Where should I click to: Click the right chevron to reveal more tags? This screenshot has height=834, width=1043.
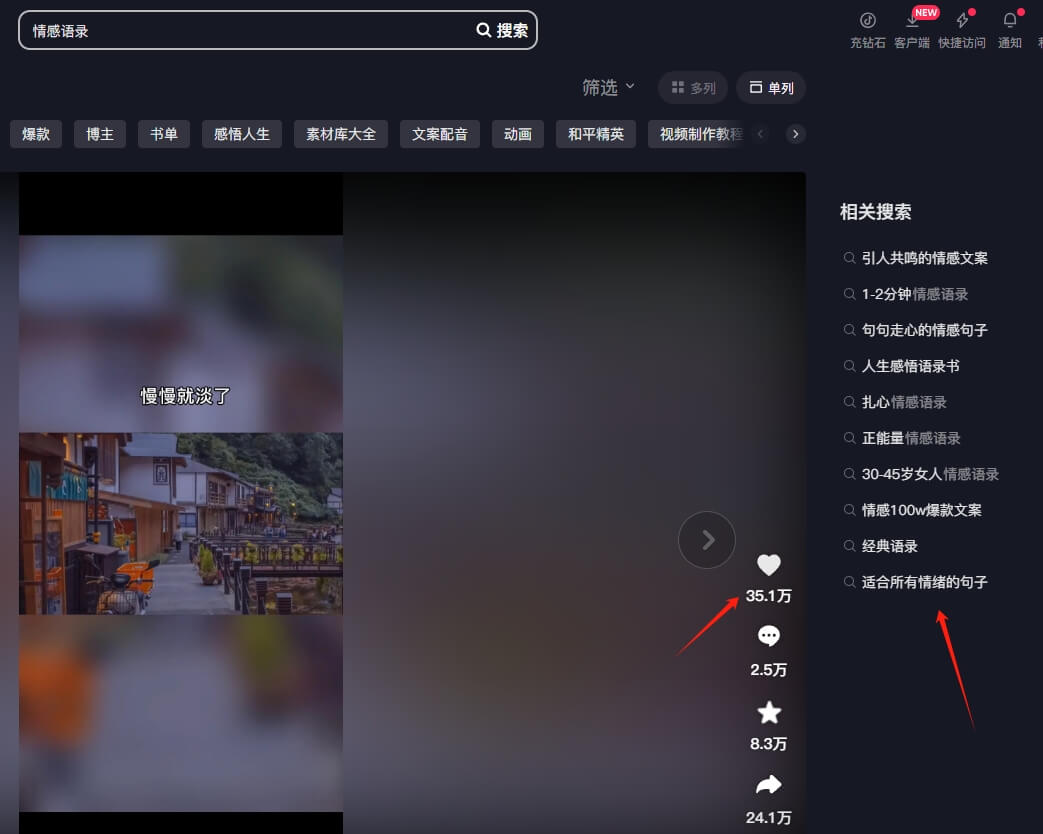[795, 133]
